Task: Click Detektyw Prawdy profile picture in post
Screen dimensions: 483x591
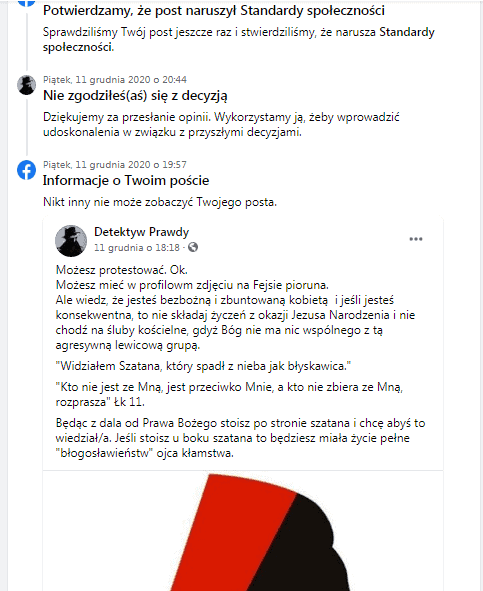Action: pyautogui.click(x=71, y=241)
